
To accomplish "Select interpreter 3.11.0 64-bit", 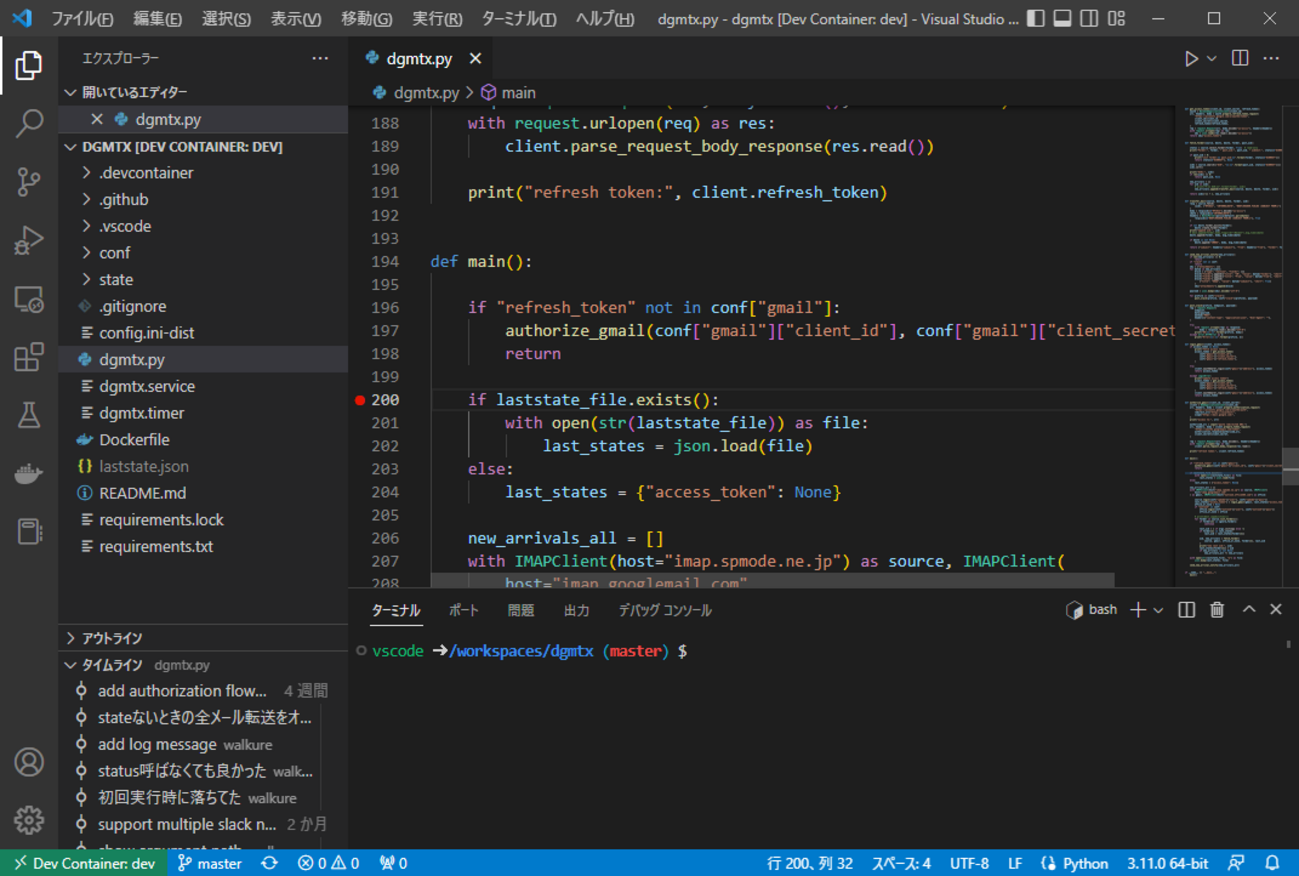I will point(1167,863).
